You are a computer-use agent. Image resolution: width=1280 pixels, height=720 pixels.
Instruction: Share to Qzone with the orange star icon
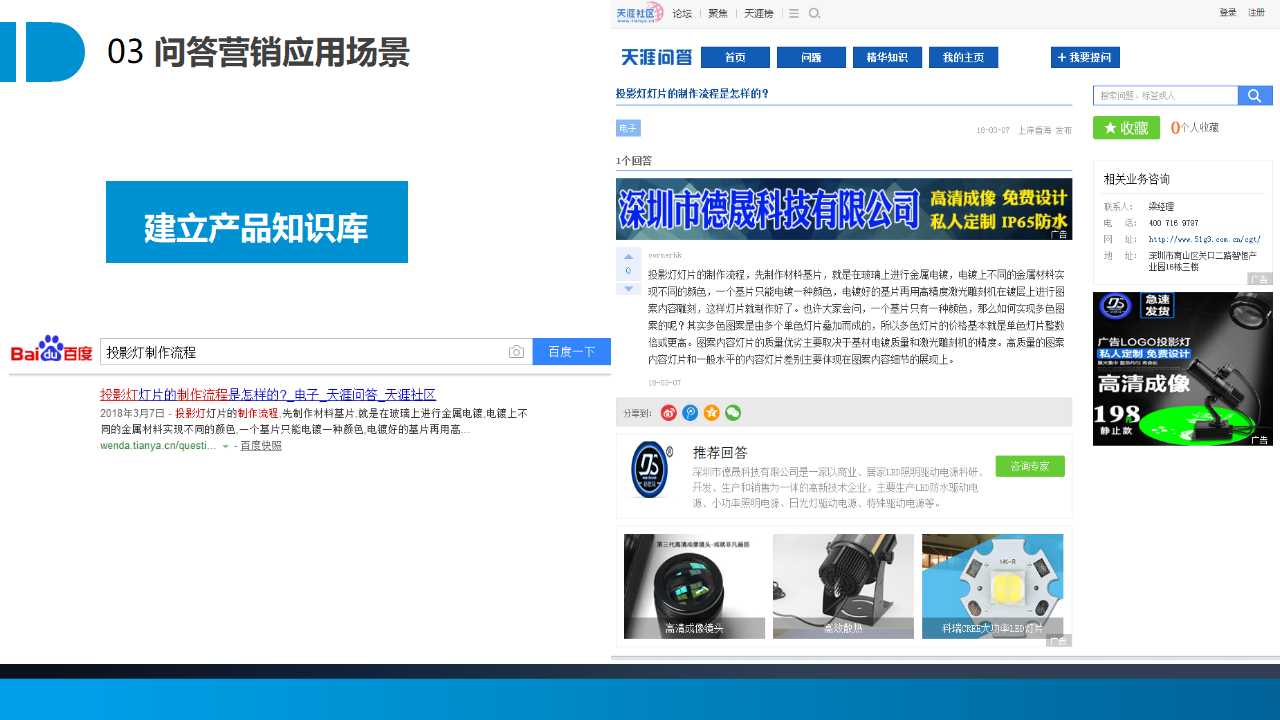[711, 412]
